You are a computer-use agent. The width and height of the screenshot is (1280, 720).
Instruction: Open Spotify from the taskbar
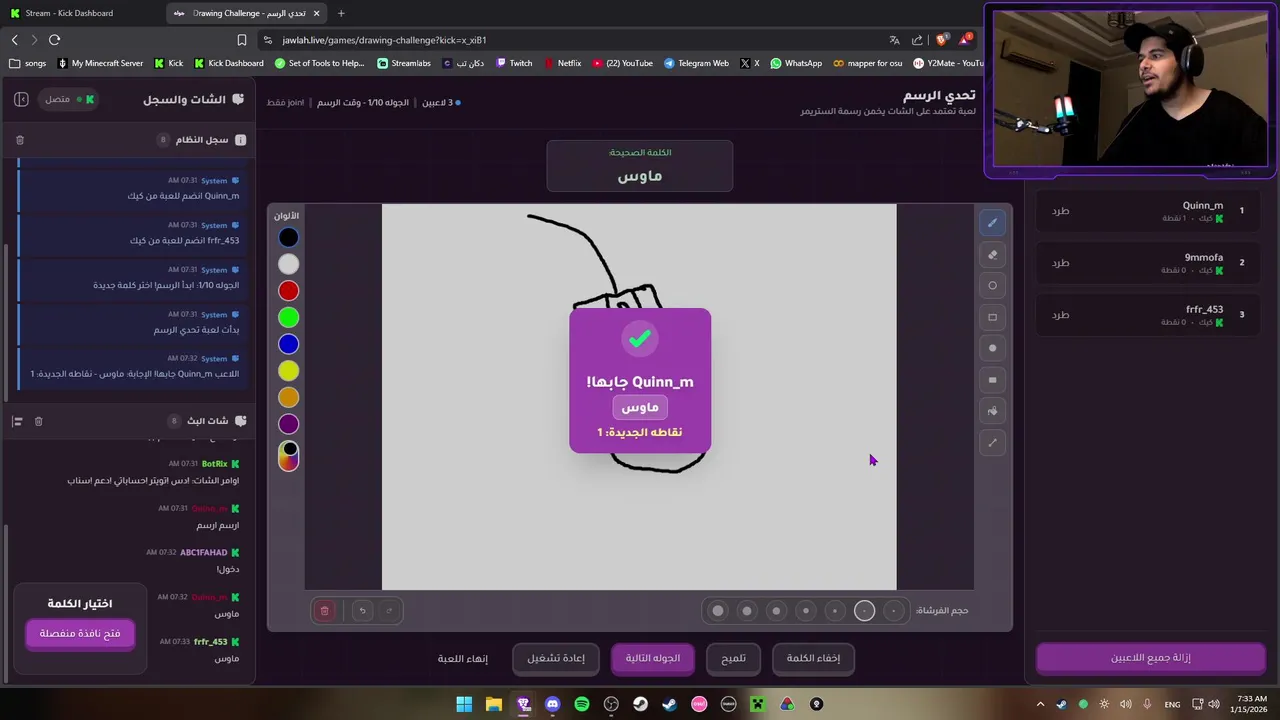coord(582,704)
